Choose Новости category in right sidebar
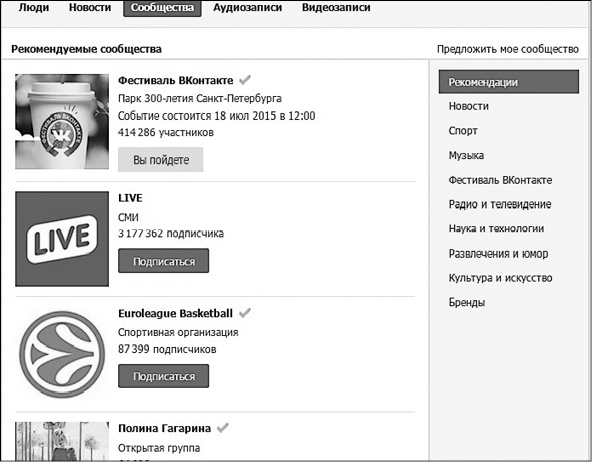 (469, 106)
